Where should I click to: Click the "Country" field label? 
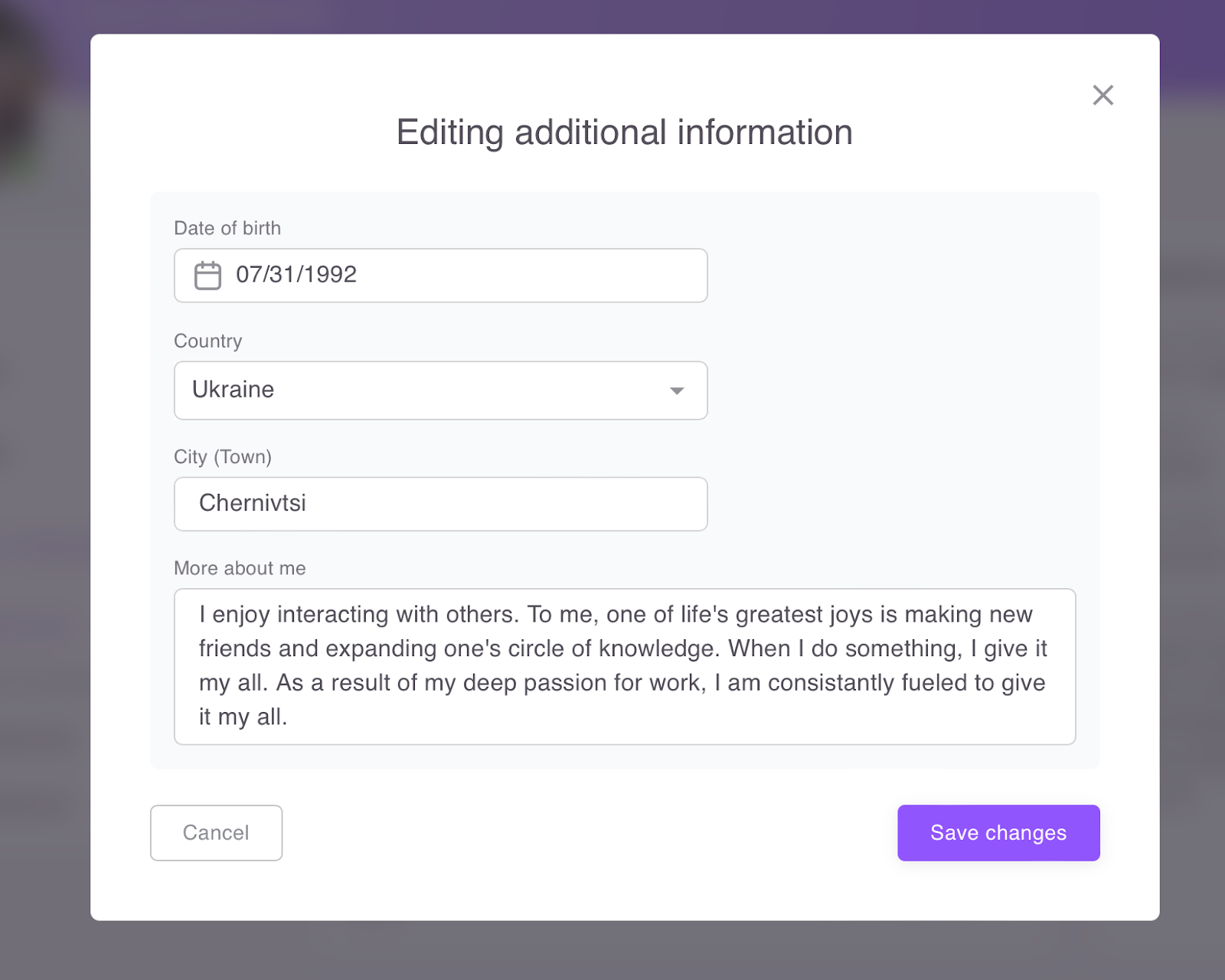point(208,341)
